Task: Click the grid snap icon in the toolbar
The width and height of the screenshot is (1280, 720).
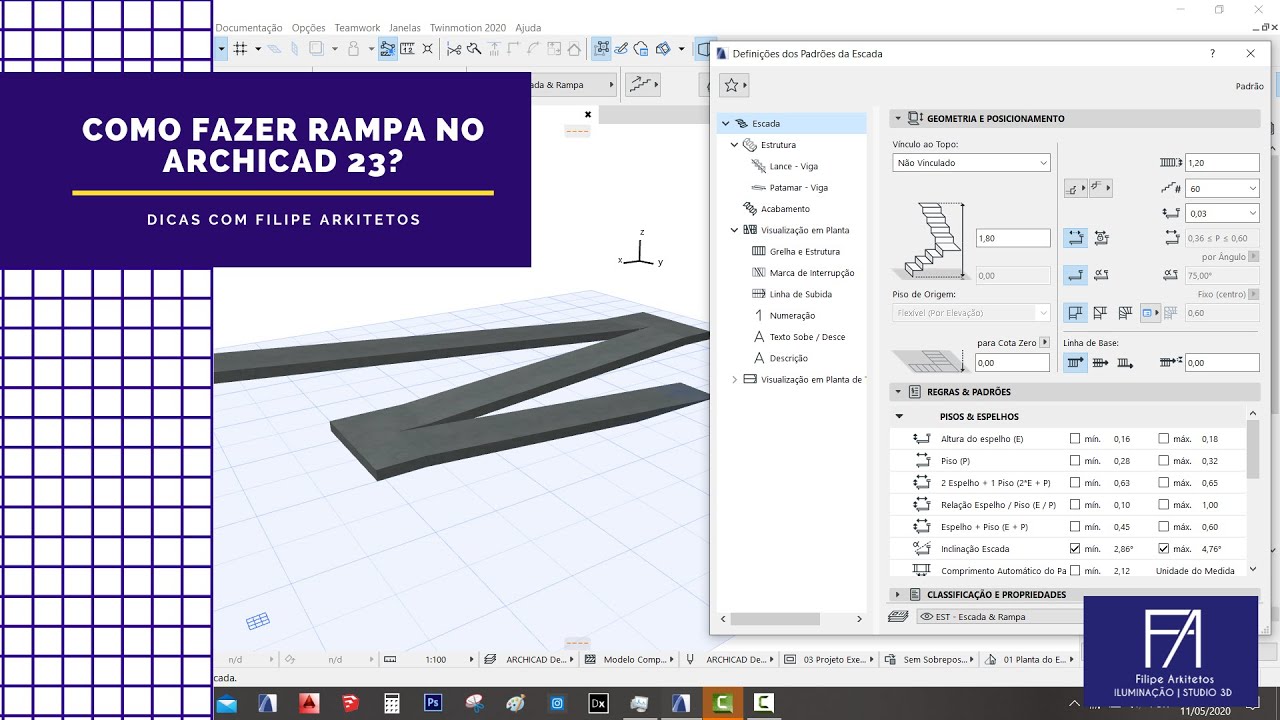Action: tap(240, 48)
